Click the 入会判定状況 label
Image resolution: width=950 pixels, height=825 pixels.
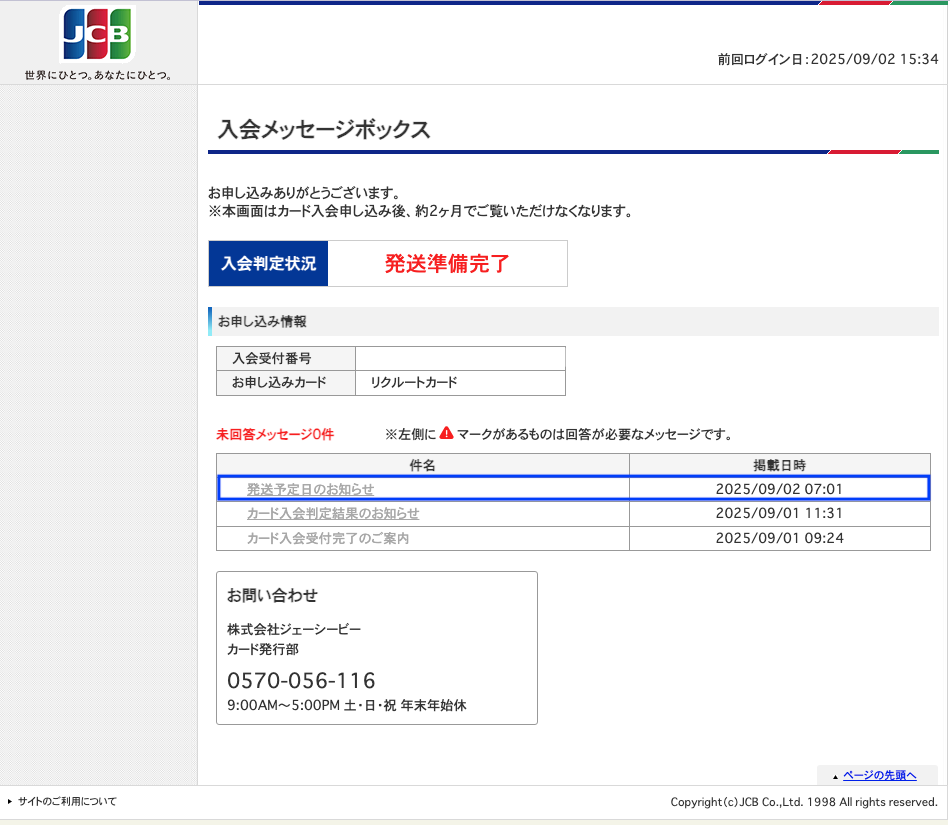click(x=268, y=263)
